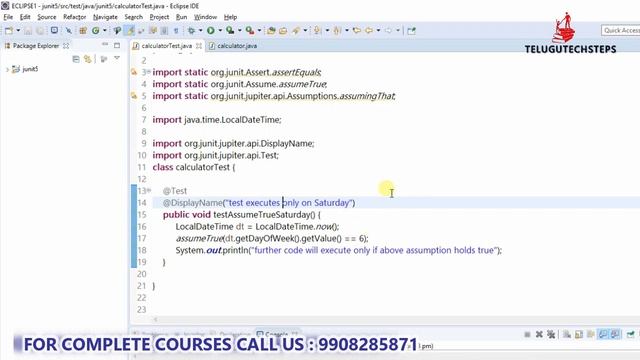Click the New Java Package toolbar icon

click(83, 30)
